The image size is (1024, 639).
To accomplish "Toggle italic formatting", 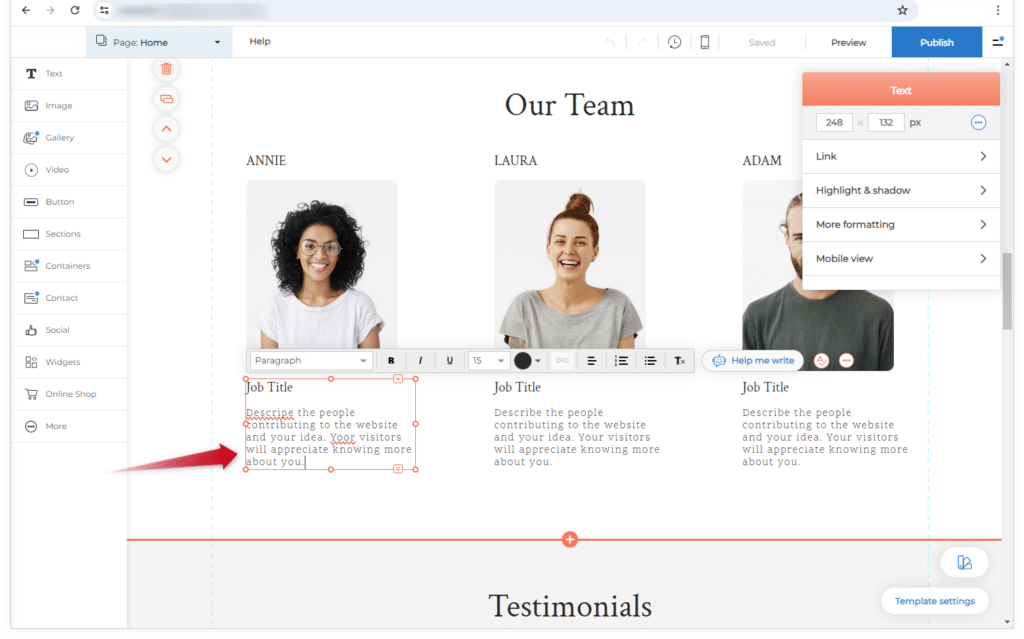I will click(x=420, y=361).
